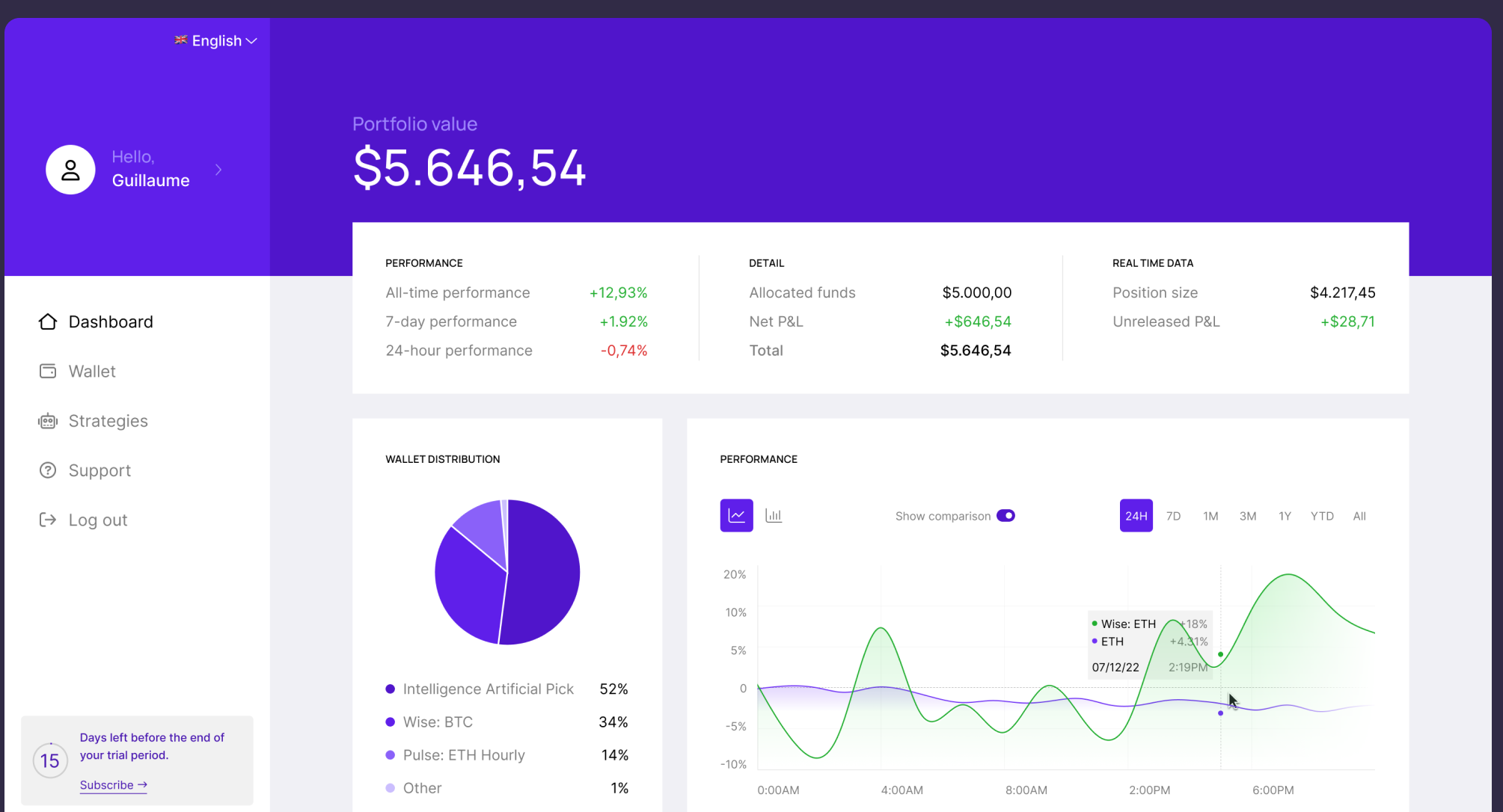
Task: Click the Log out icon
Action: tap(47, 519)
